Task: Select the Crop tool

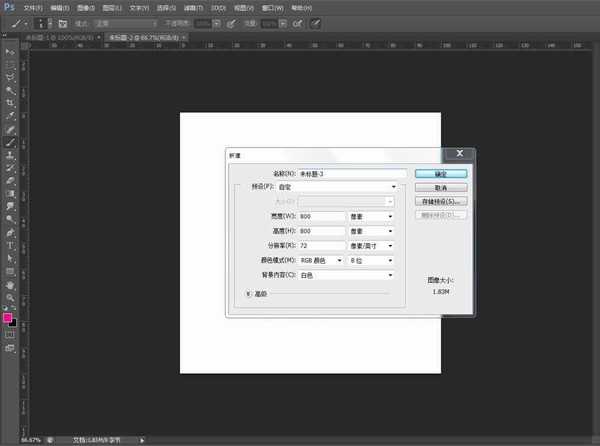Action: [10, 102]
